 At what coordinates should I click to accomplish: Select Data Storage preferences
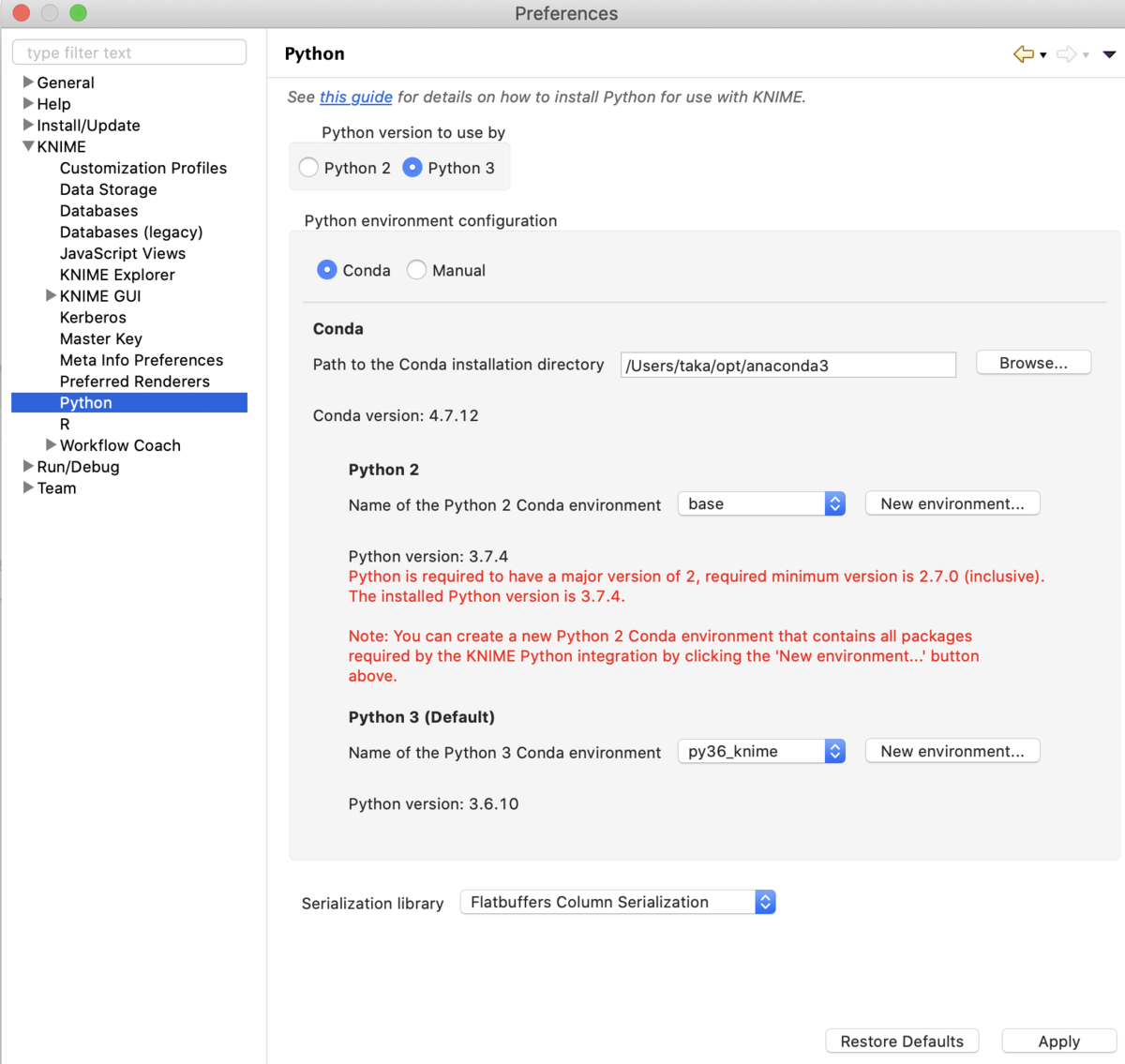click(109, 189)
